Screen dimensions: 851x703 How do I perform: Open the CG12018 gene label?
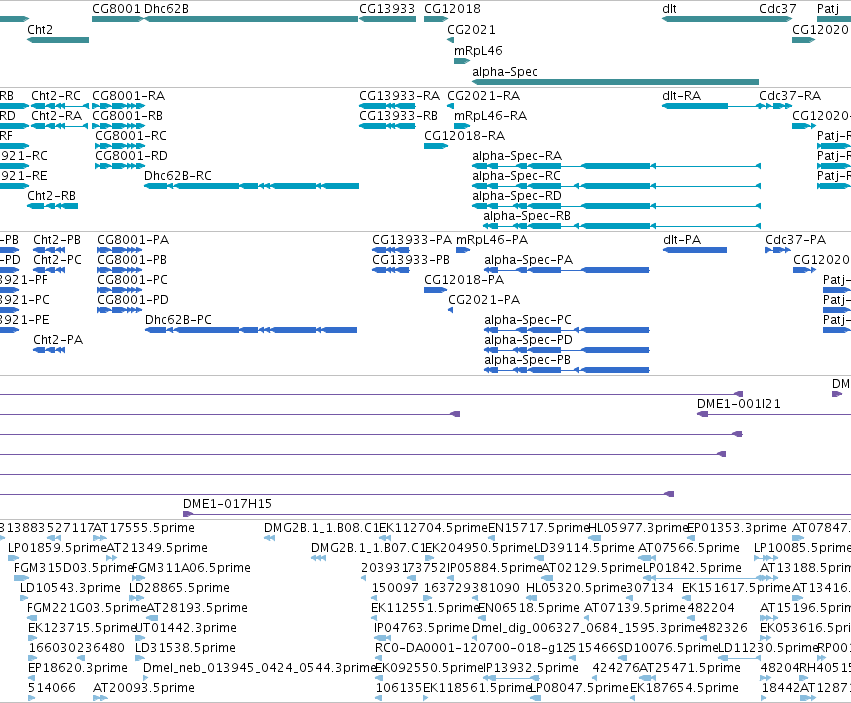coord(452,9)
